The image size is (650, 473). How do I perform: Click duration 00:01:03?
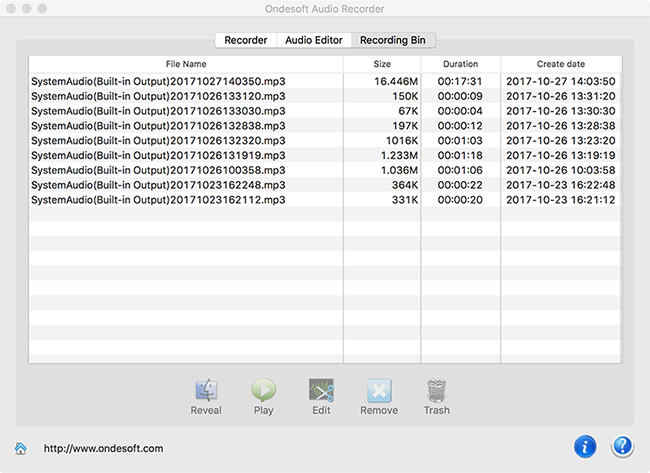coord(460,141)
